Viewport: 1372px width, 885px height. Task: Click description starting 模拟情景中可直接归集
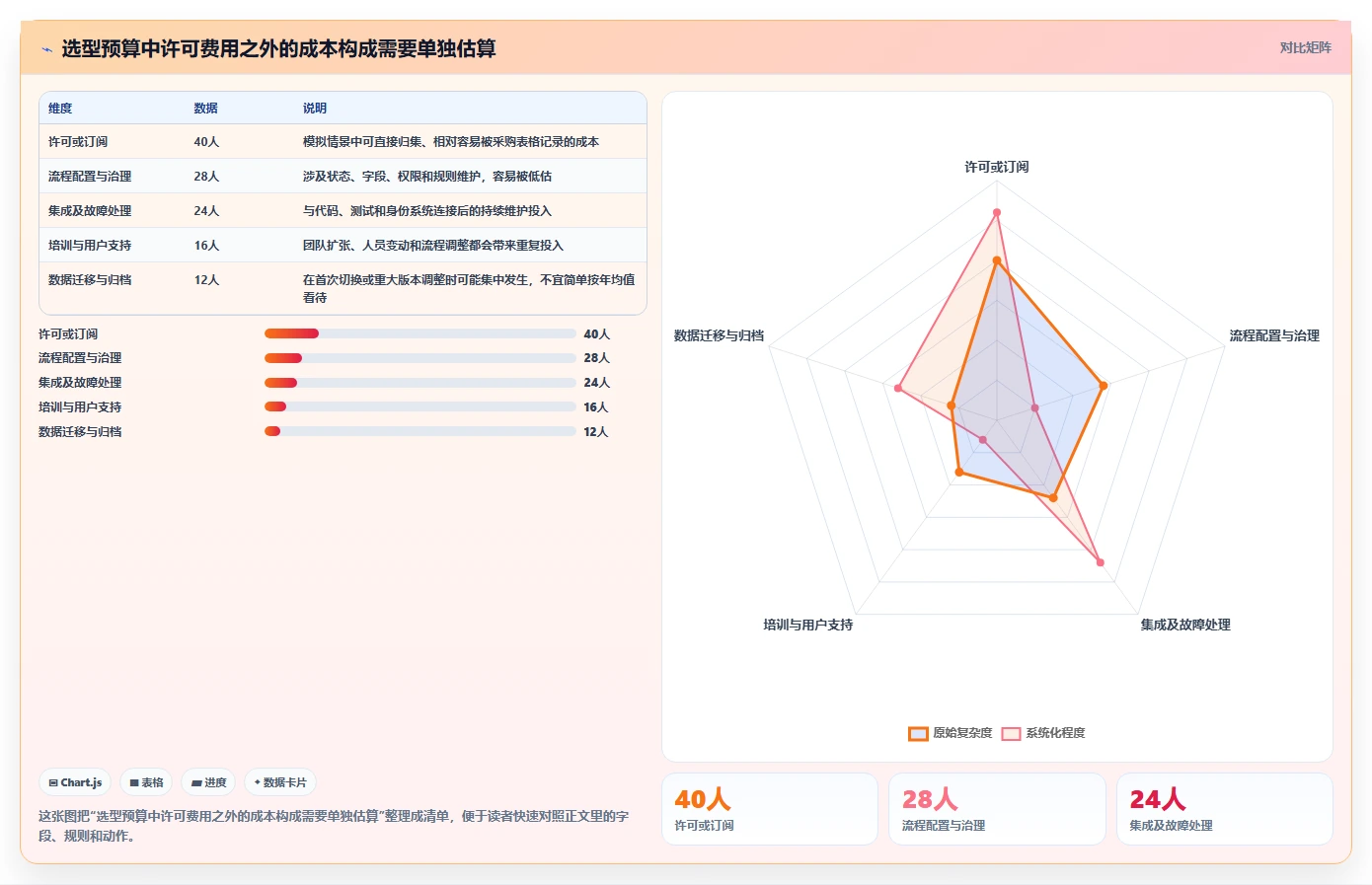[450, 142]
